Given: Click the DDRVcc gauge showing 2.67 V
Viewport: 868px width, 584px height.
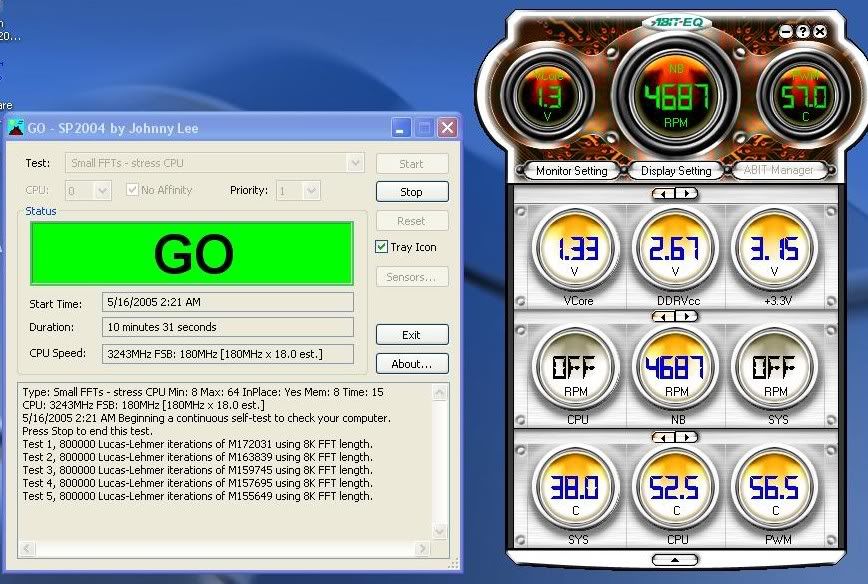Looking at the screenshot, I should click(675, 249).
